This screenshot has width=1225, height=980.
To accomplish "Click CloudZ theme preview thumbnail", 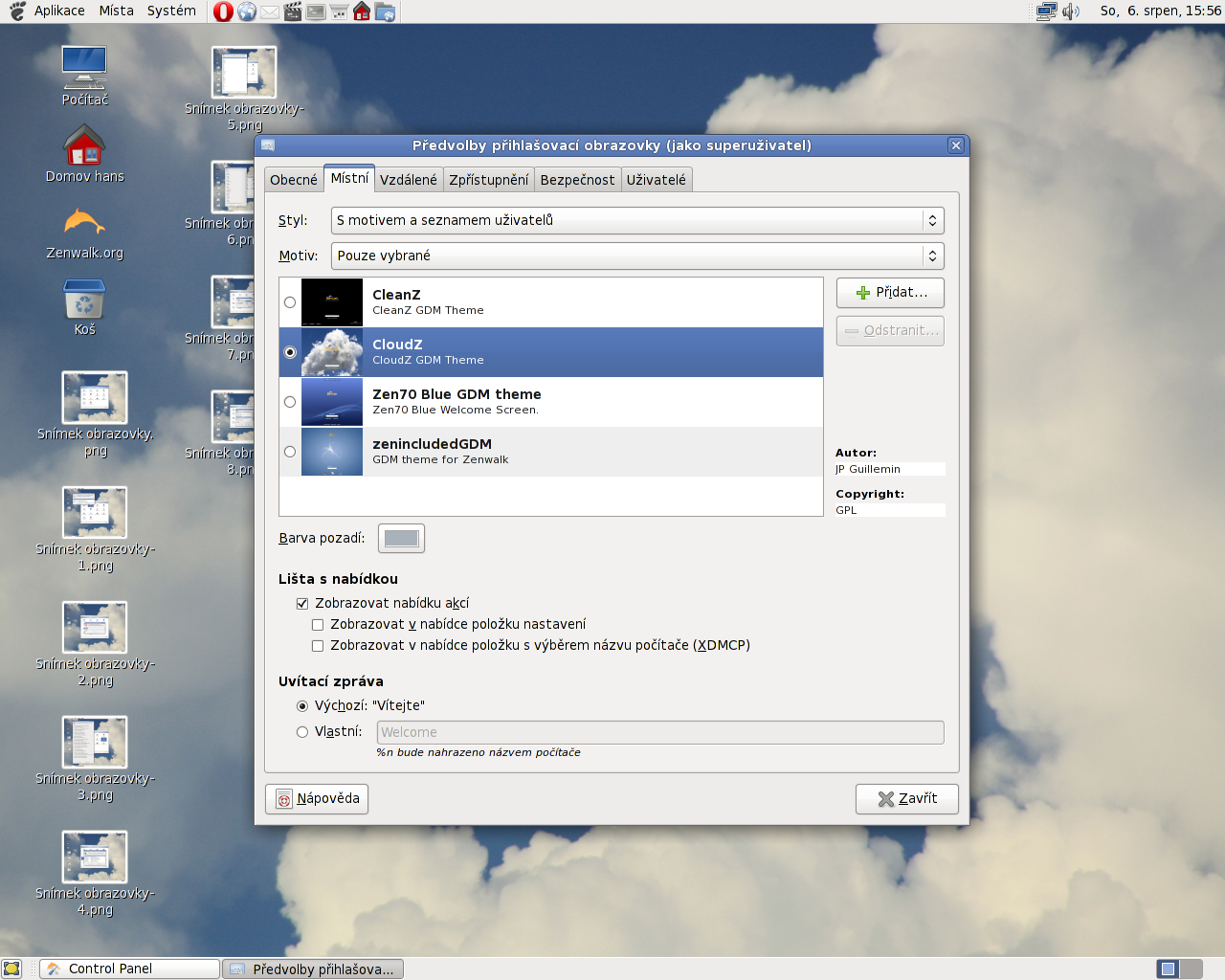I will pos(332,352).
